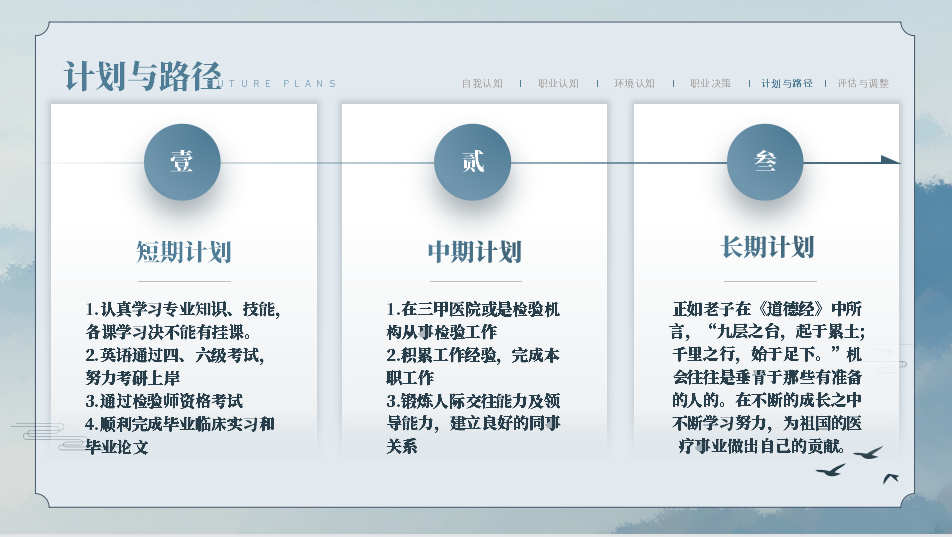Open the 自我认知 navigation tab
Viewport: 952px width, 537px height.
482,84
